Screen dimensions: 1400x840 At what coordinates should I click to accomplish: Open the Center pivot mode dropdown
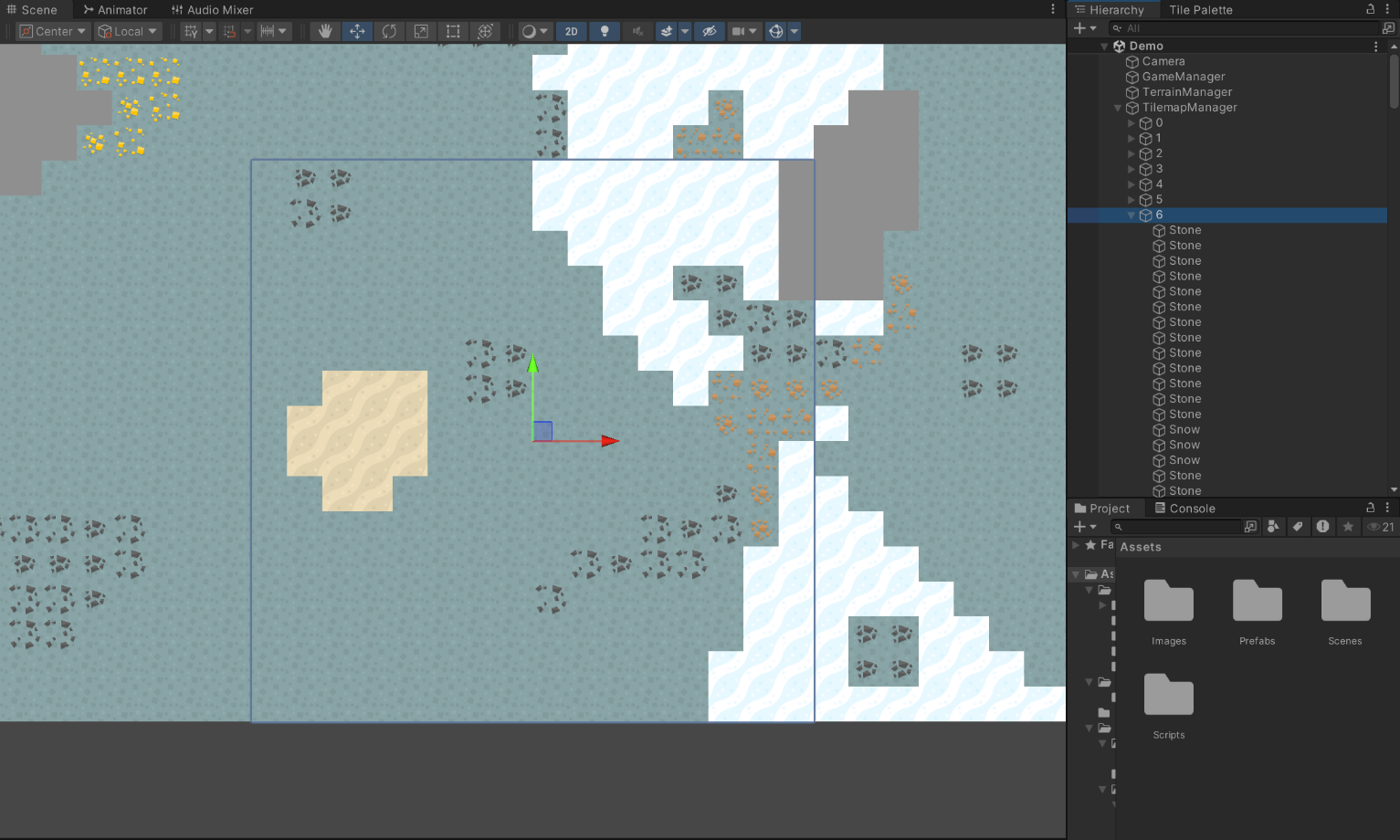tap(53, 31)
